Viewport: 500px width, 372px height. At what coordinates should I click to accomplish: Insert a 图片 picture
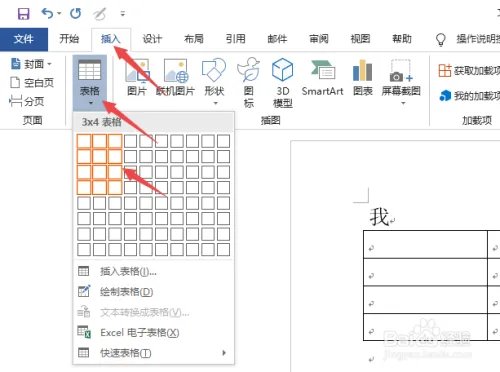[x=137, y=77]
